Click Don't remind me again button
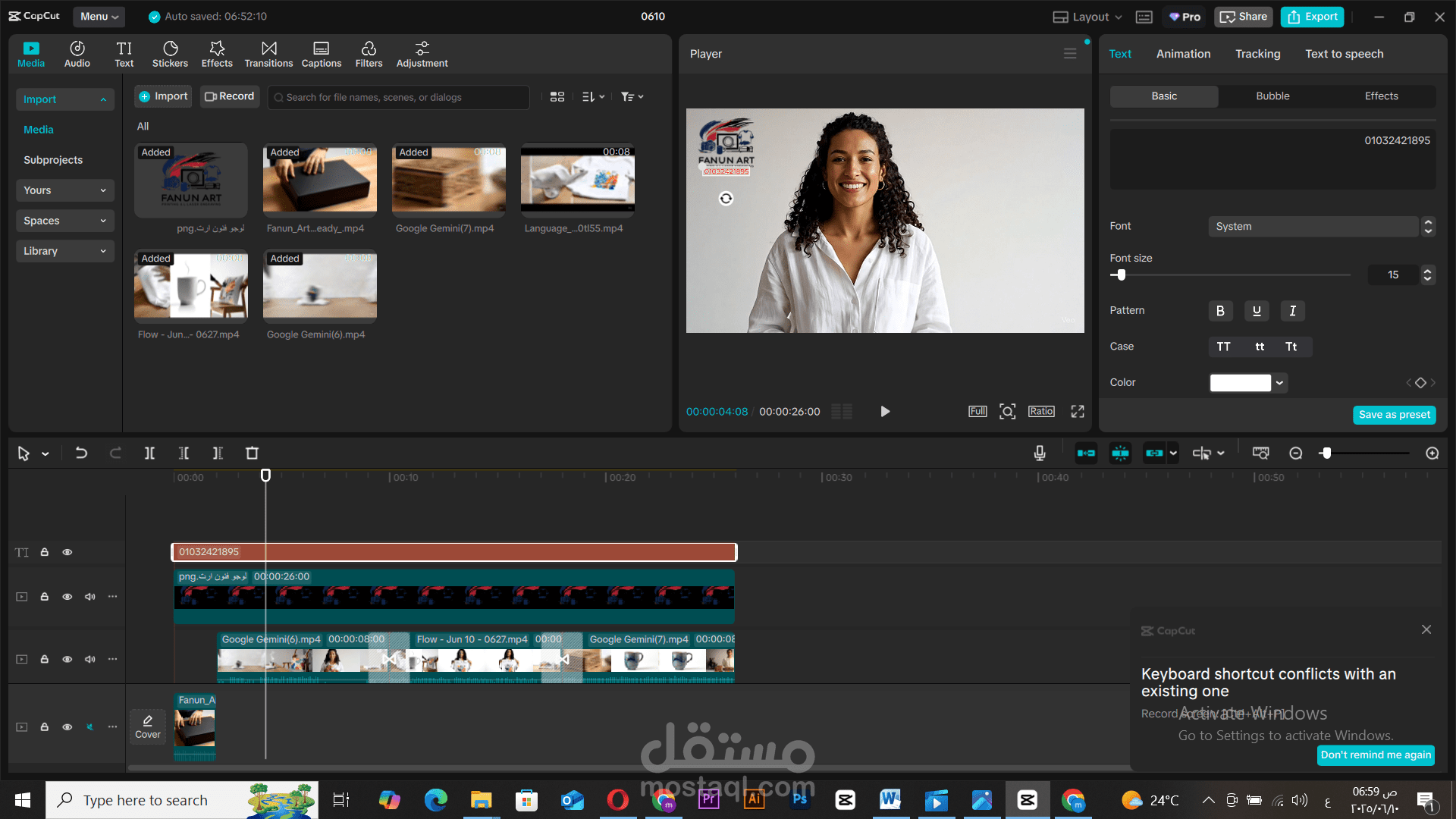The image size is (1456, 819). pyautogui.click(x=1376, y=755)
